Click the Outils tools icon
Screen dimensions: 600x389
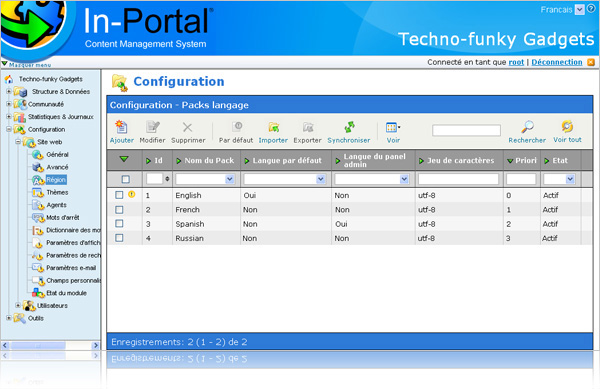[20, 318]
